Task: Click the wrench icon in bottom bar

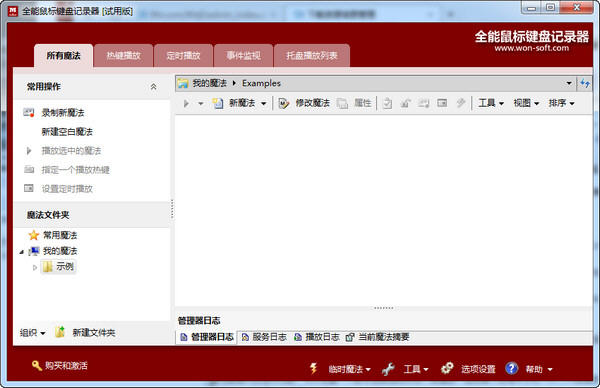Action: tap(388, 369)
